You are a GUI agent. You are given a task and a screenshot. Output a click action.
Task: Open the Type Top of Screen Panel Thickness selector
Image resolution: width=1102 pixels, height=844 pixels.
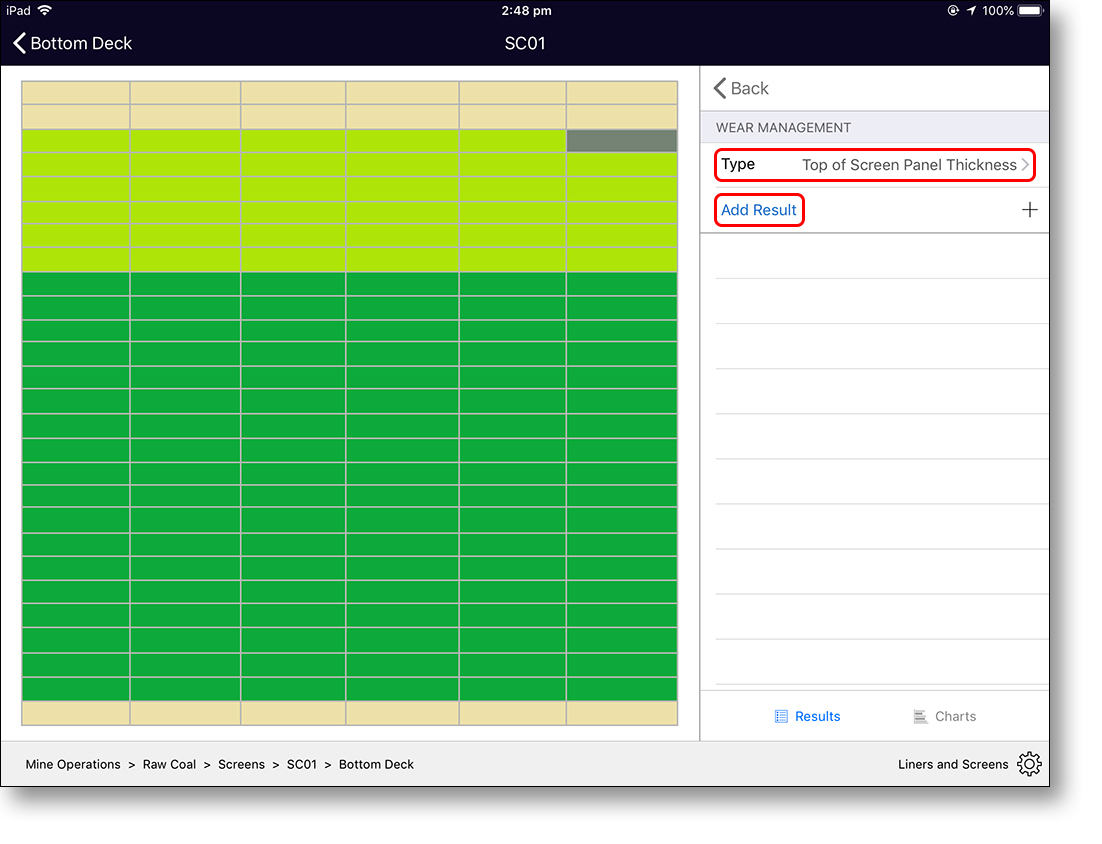pyautogui.click(x=875, y=165)
